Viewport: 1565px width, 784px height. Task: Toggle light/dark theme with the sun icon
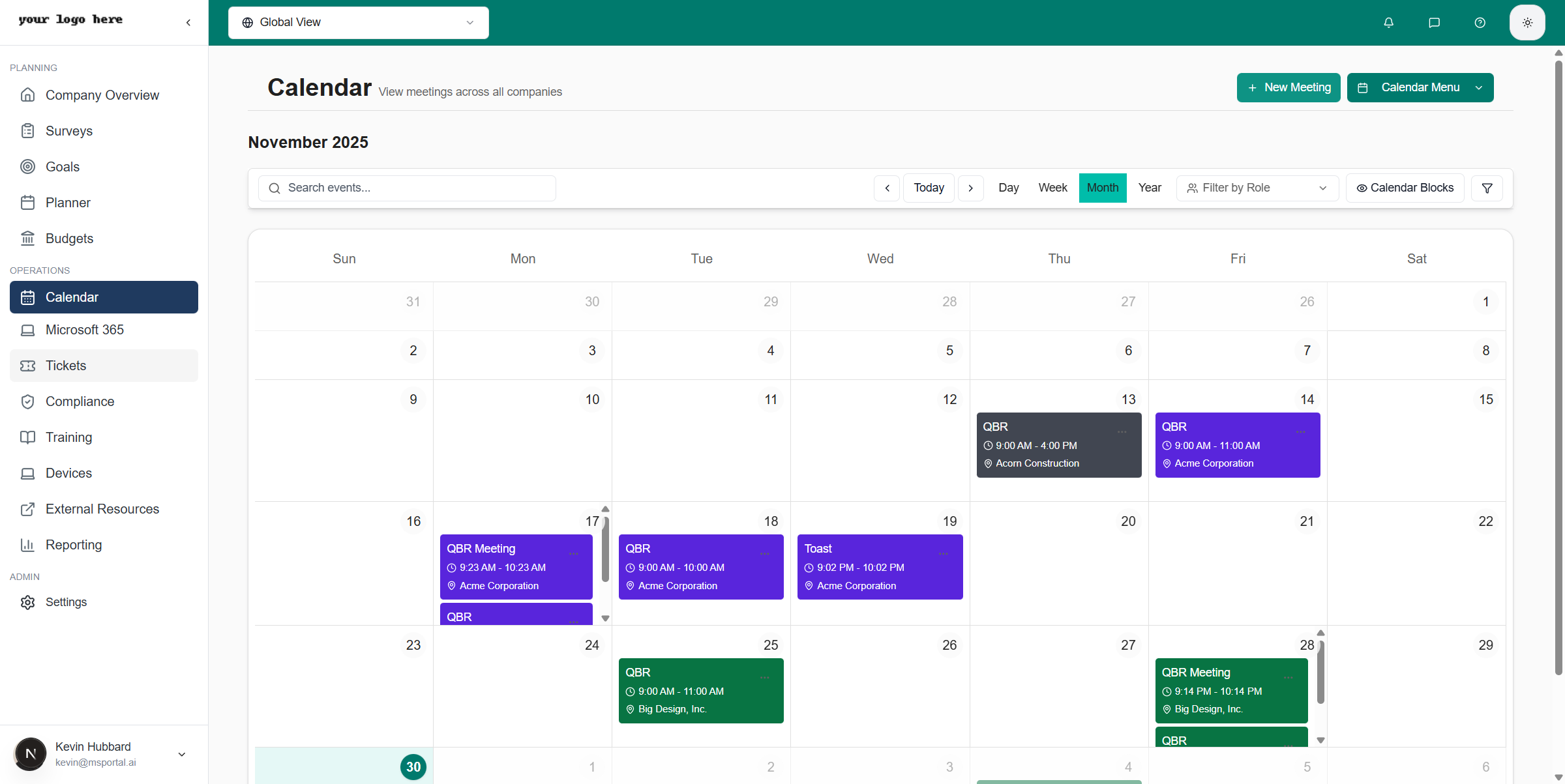coord(1527,22)
